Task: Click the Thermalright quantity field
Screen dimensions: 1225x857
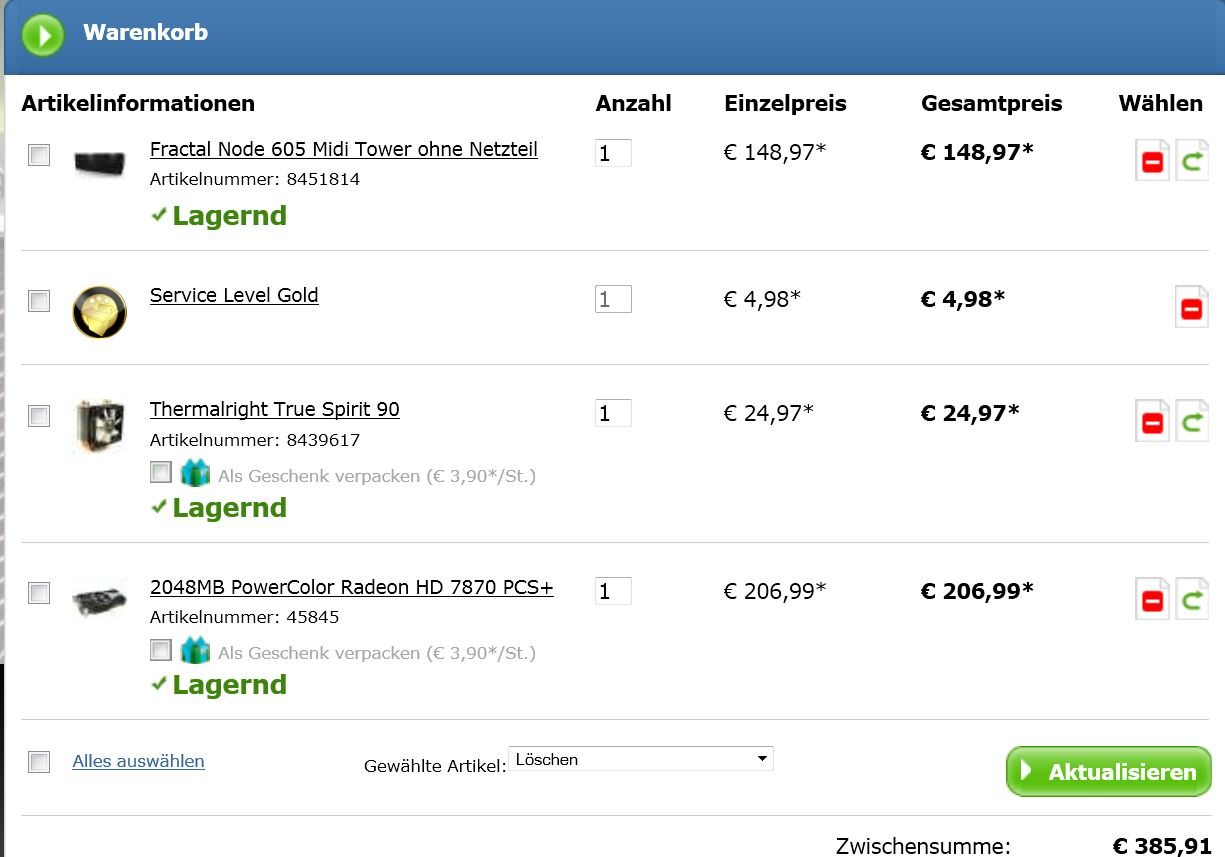Action: [613, 413]
